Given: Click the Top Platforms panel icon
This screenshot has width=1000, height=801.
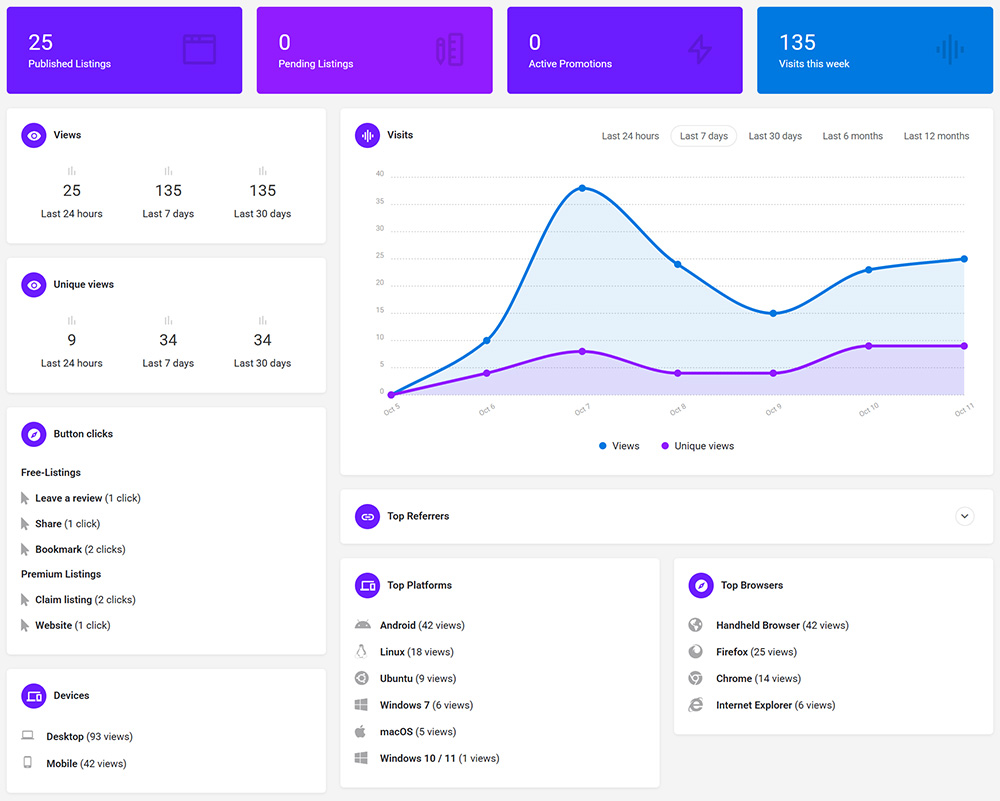Looking at the screenshot, I should coord(368,586).
